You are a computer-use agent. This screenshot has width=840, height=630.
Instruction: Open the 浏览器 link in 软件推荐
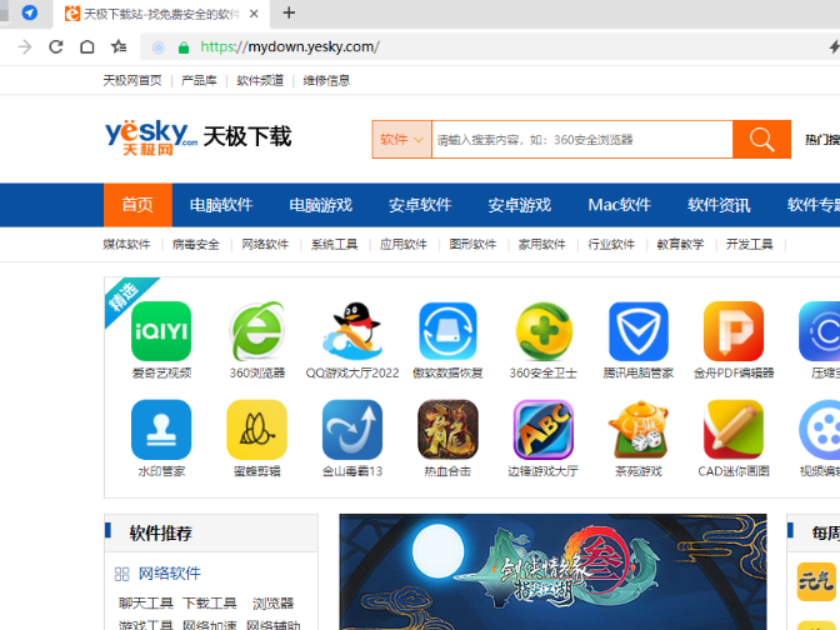273,603
